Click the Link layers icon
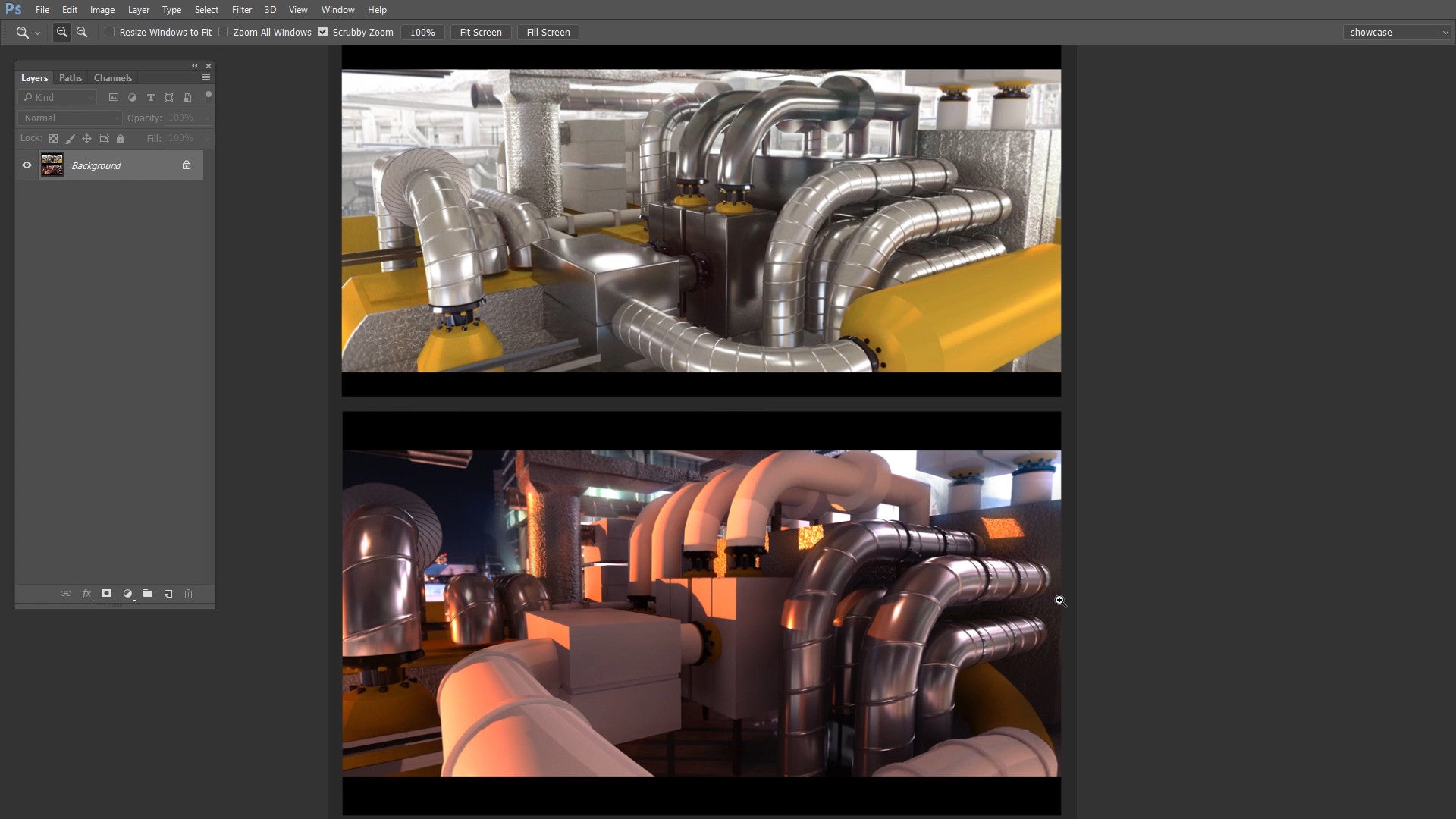The image size is (1456, 819). click(x=66, y=594)
